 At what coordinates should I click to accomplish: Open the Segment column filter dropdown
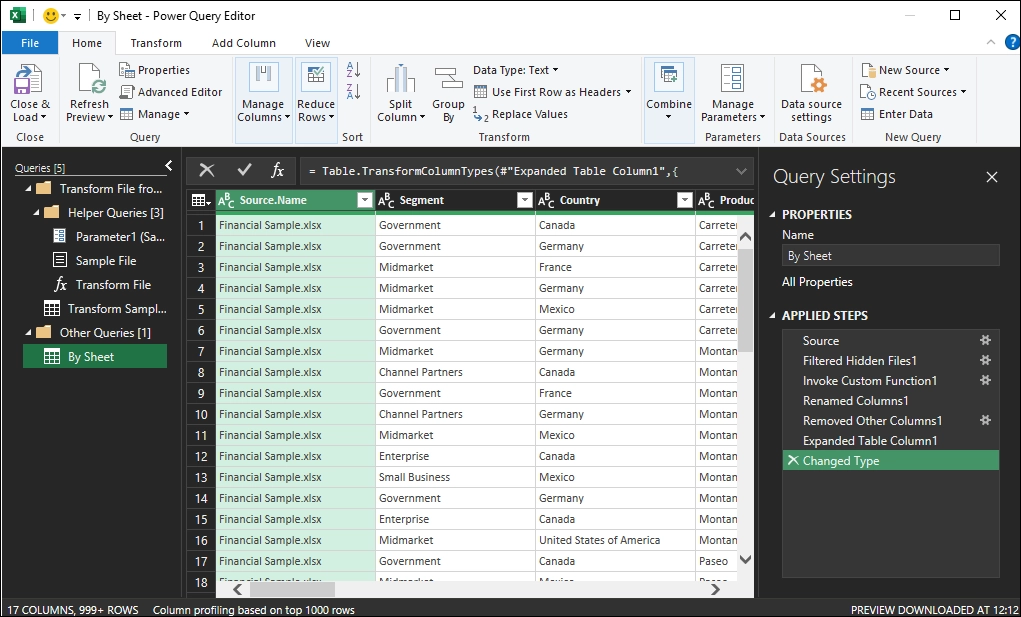point(524,201)
